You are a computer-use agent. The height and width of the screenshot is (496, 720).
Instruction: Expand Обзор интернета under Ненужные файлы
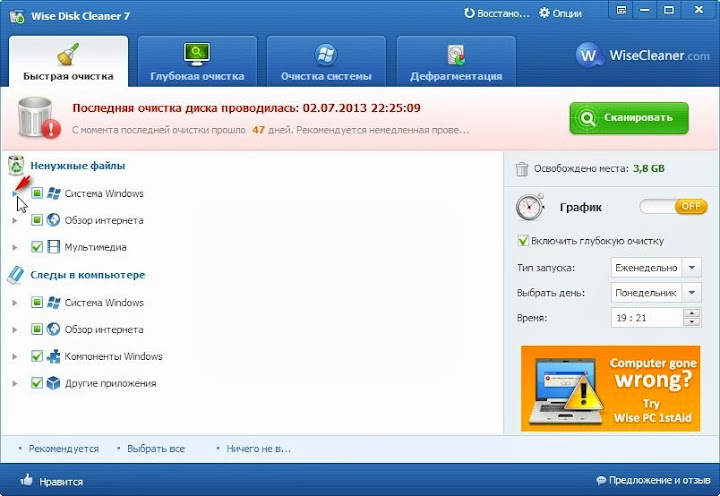point(15,220)
